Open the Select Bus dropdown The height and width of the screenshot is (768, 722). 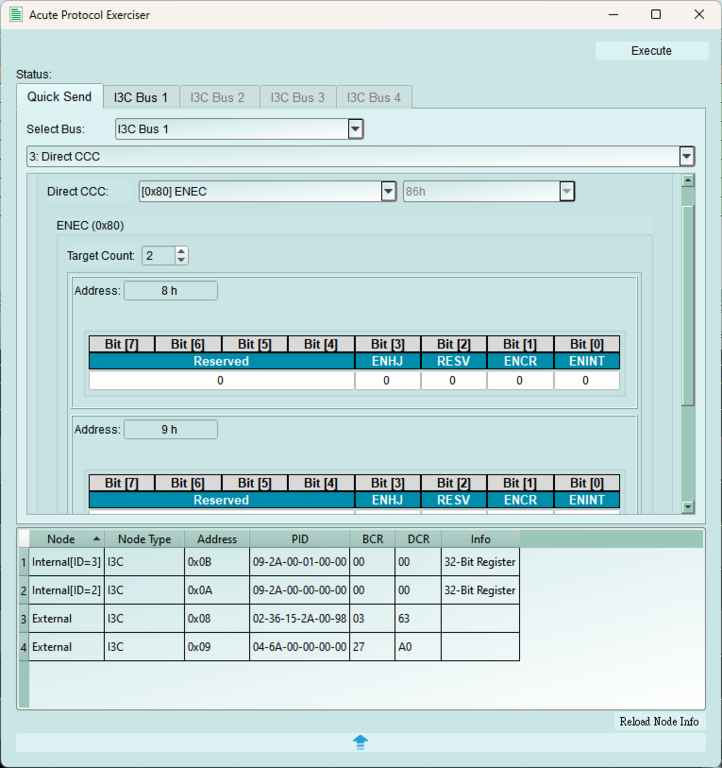355,129
